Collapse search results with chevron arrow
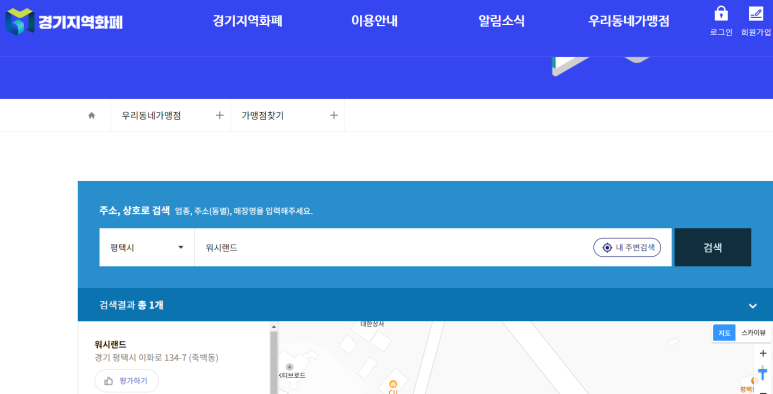 click(x=752, y=306)
